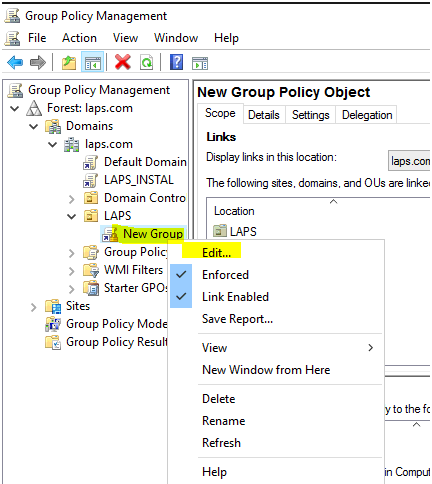
Task: Click the Forest laps.com triangle icon
Action: click(x=34, y=108)
